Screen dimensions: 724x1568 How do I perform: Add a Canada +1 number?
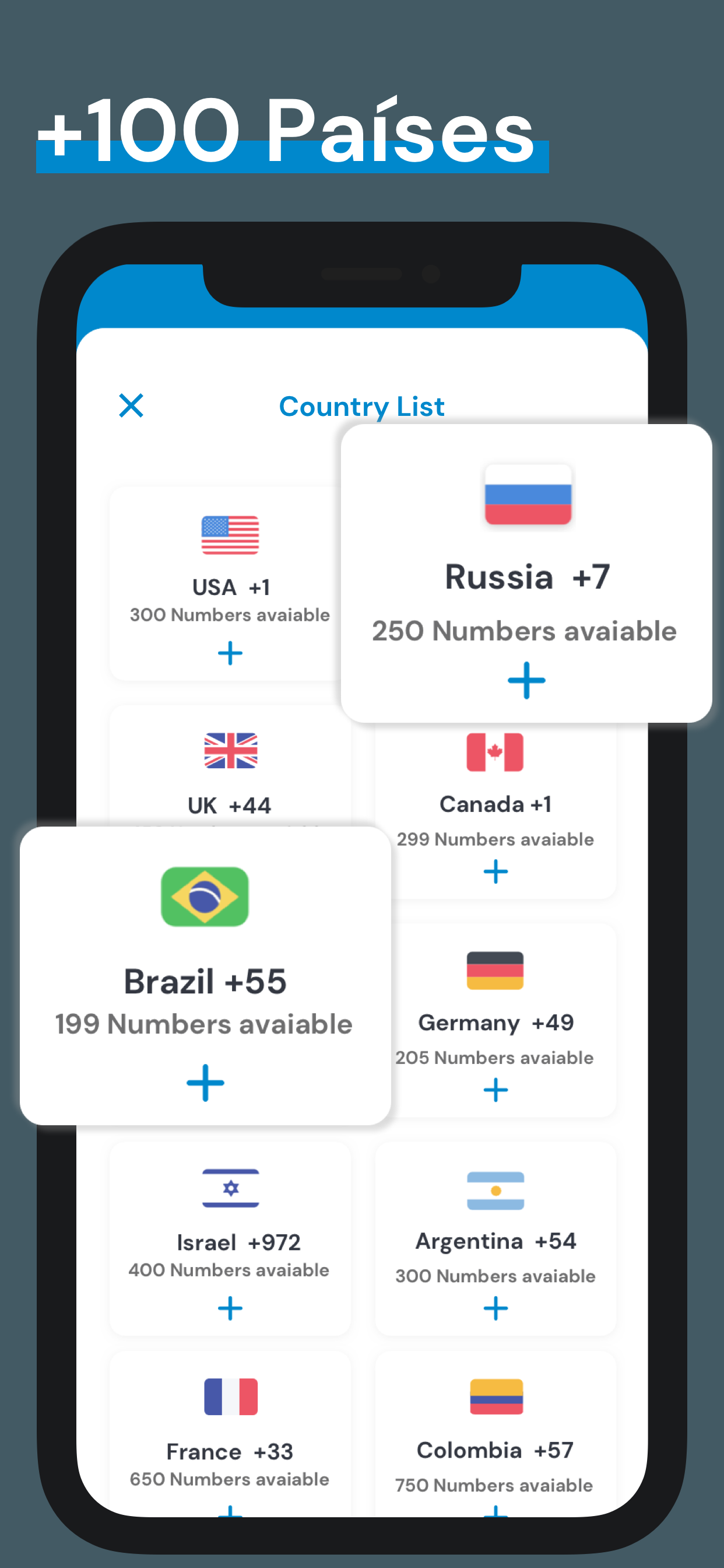pyautogui.click(x=495, y=871)
